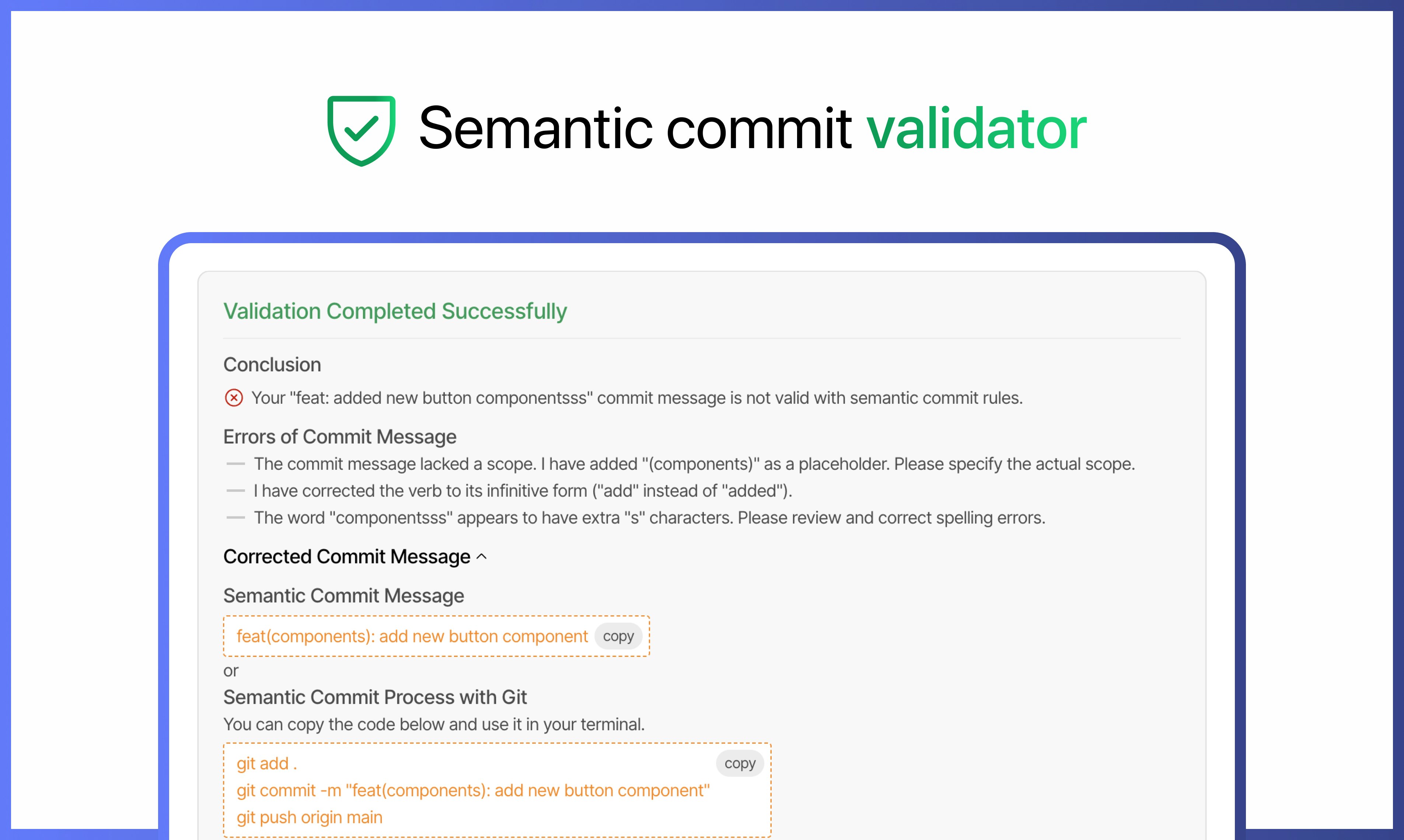This screenshot has width=1404, height=840.
Task: Click the Corrected Commit Message heading
Action: (x=346, y=557)
